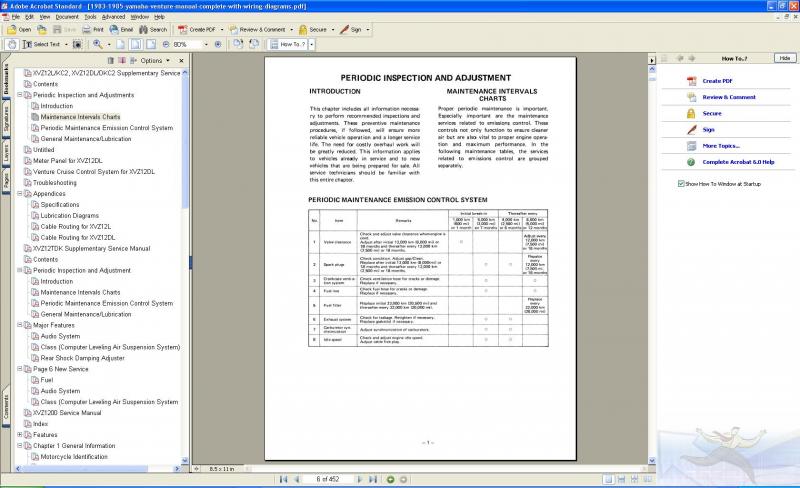Click the zoom in plus button
The width and height of the screenshot is (800, 488).
217,44
